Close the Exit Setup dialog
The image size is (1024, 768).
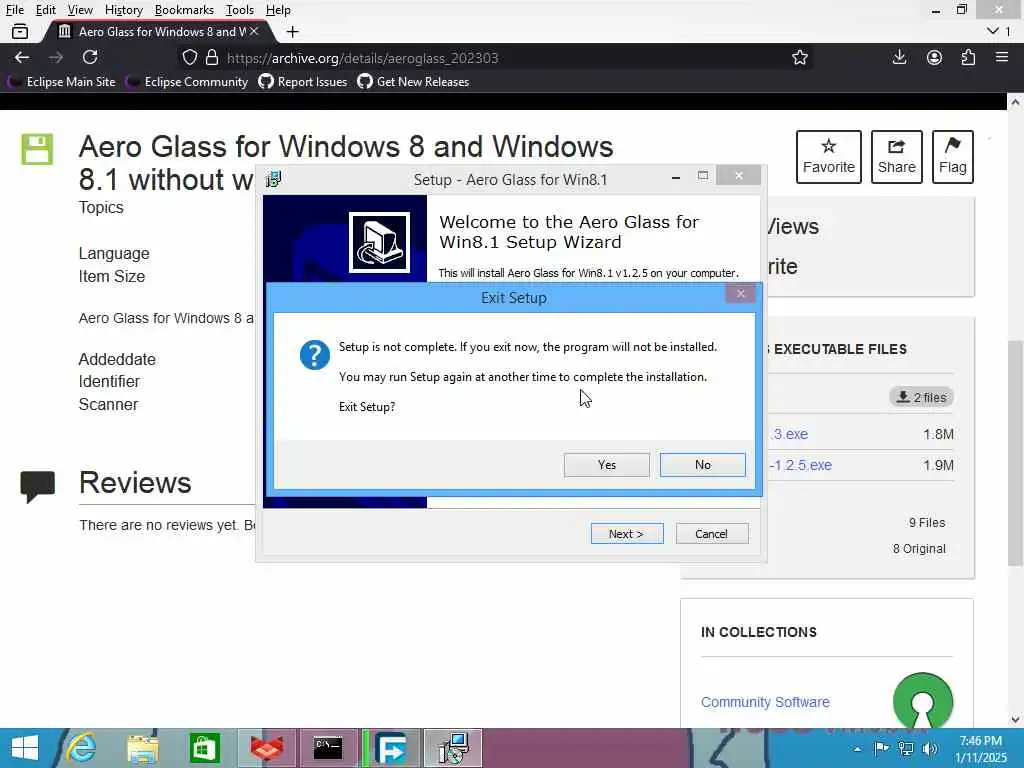(740, 294)
